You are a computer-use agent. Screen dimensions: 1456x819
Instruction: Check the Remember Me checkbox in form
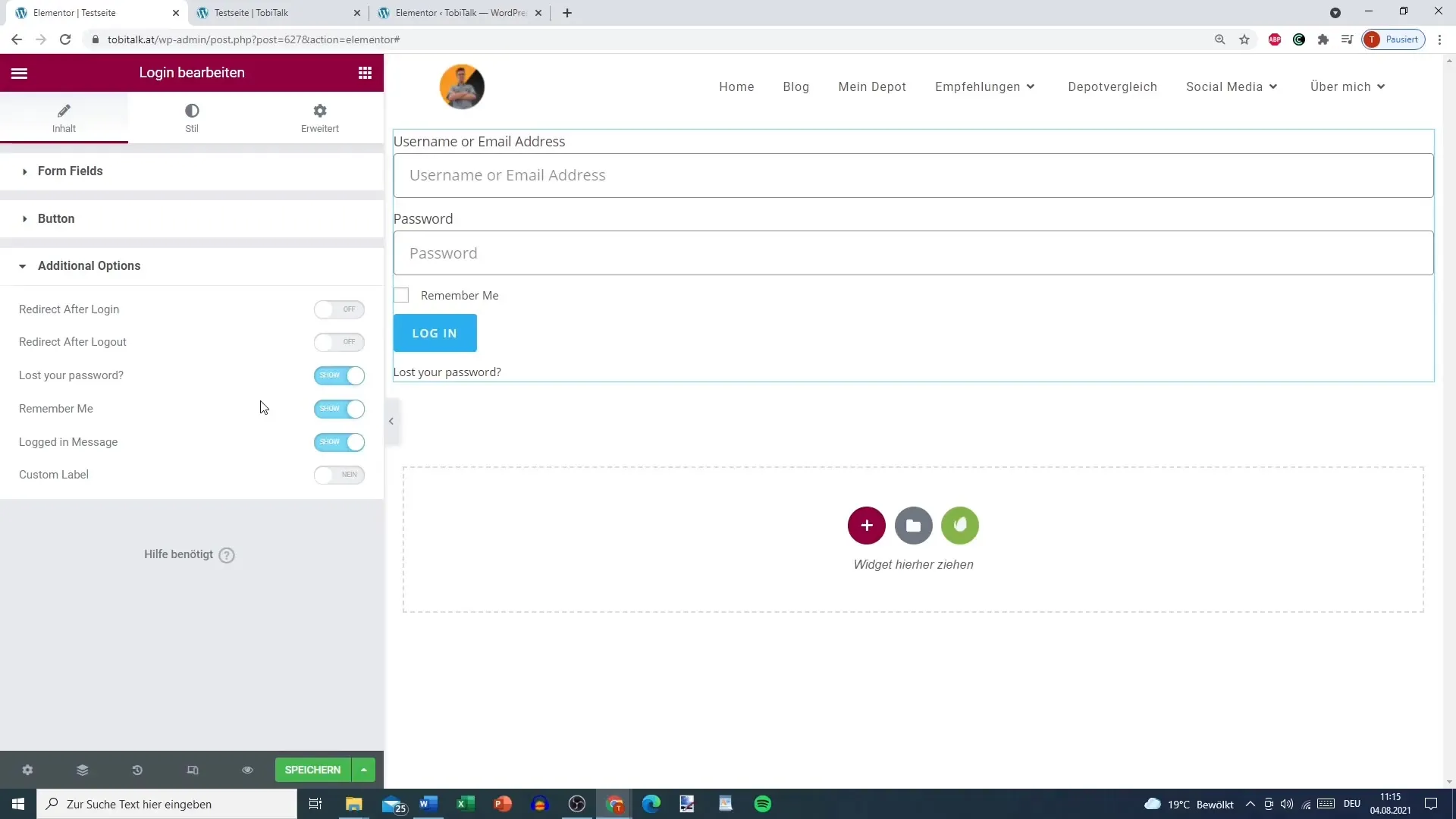point(401,295)
